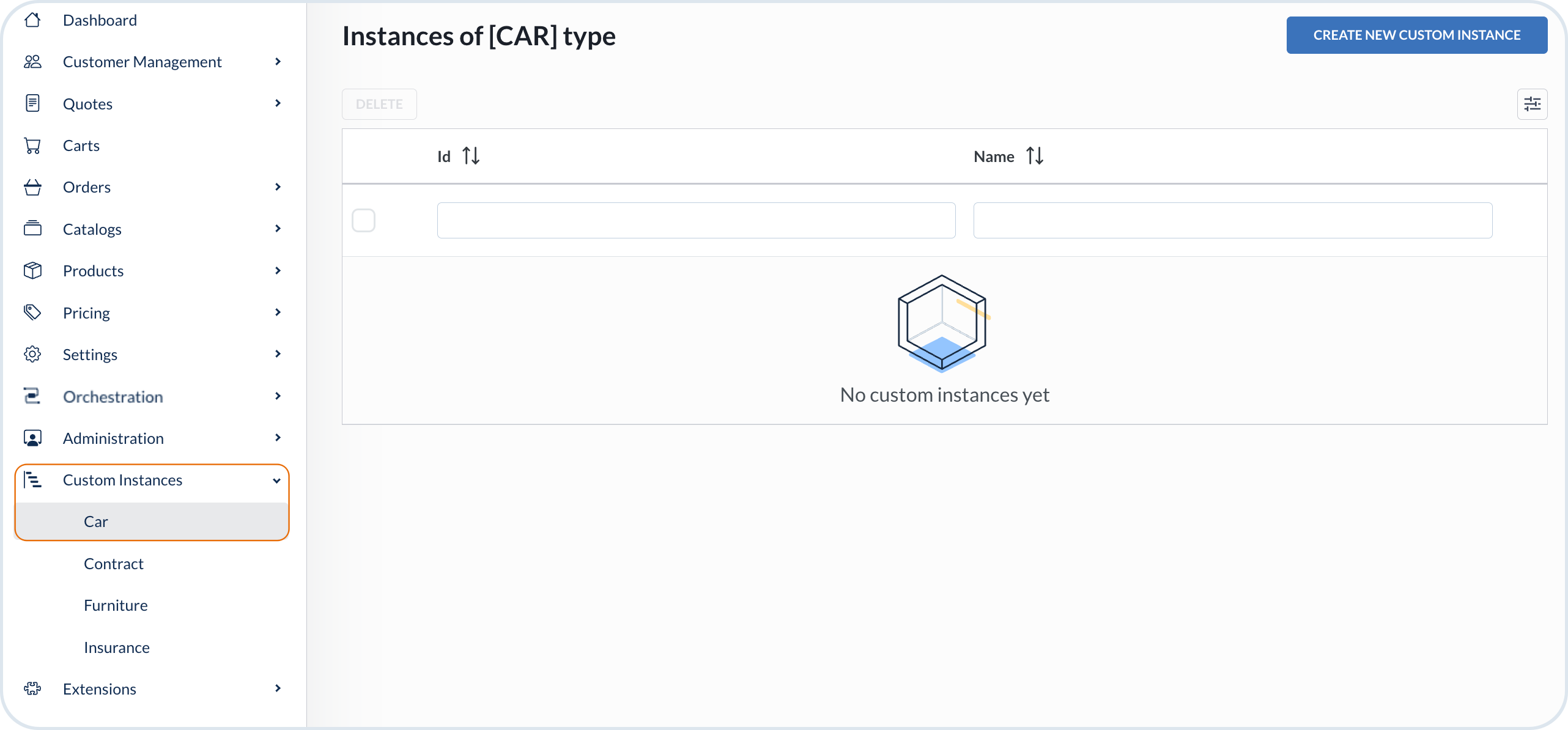Expand the Customer Management submenu chevron
This screenshot has width=1568, height=730.
coord(278,62)
